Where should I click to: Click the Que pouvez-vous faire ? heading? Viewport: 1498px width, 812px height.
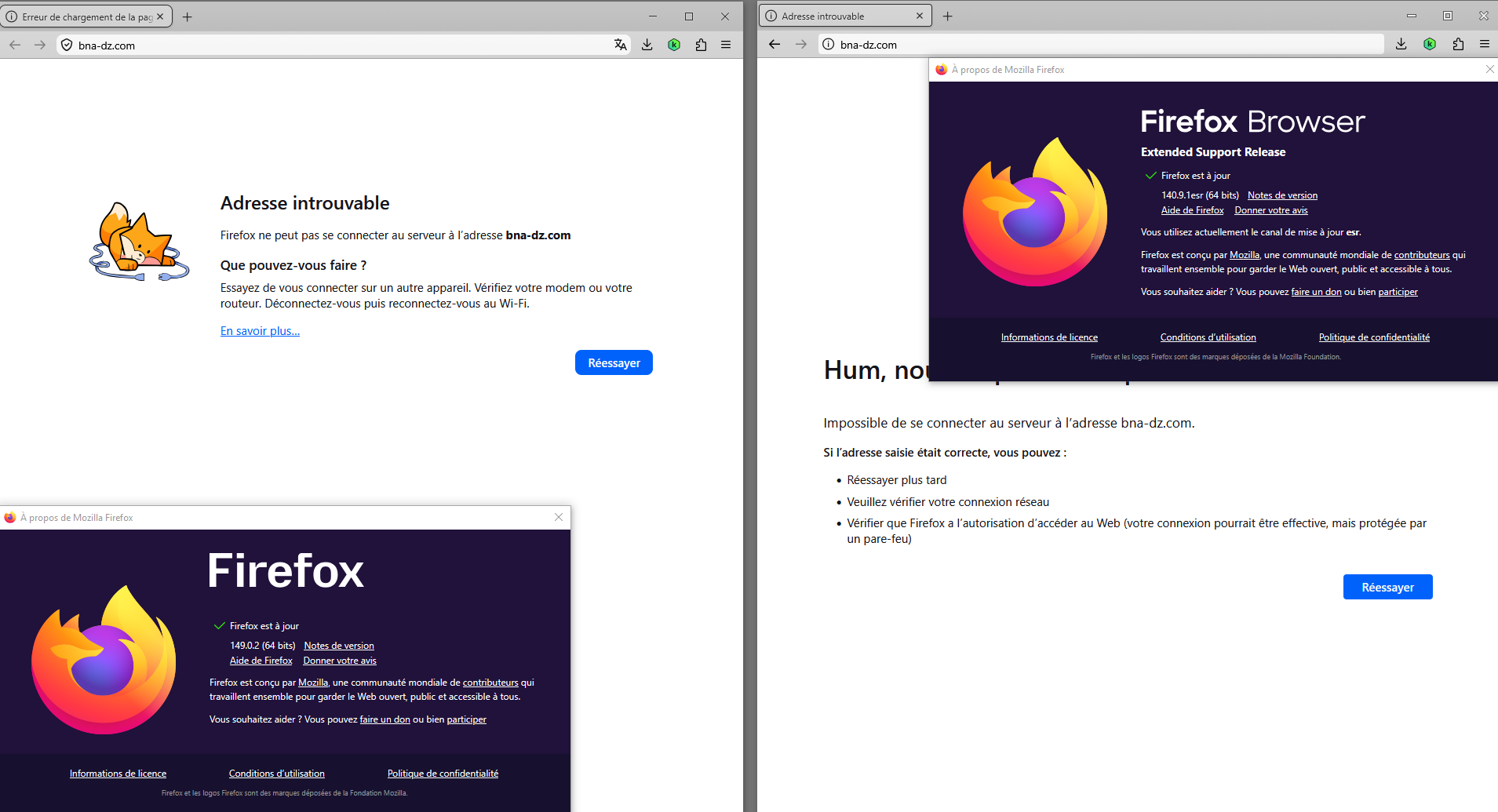click(293, 265)
